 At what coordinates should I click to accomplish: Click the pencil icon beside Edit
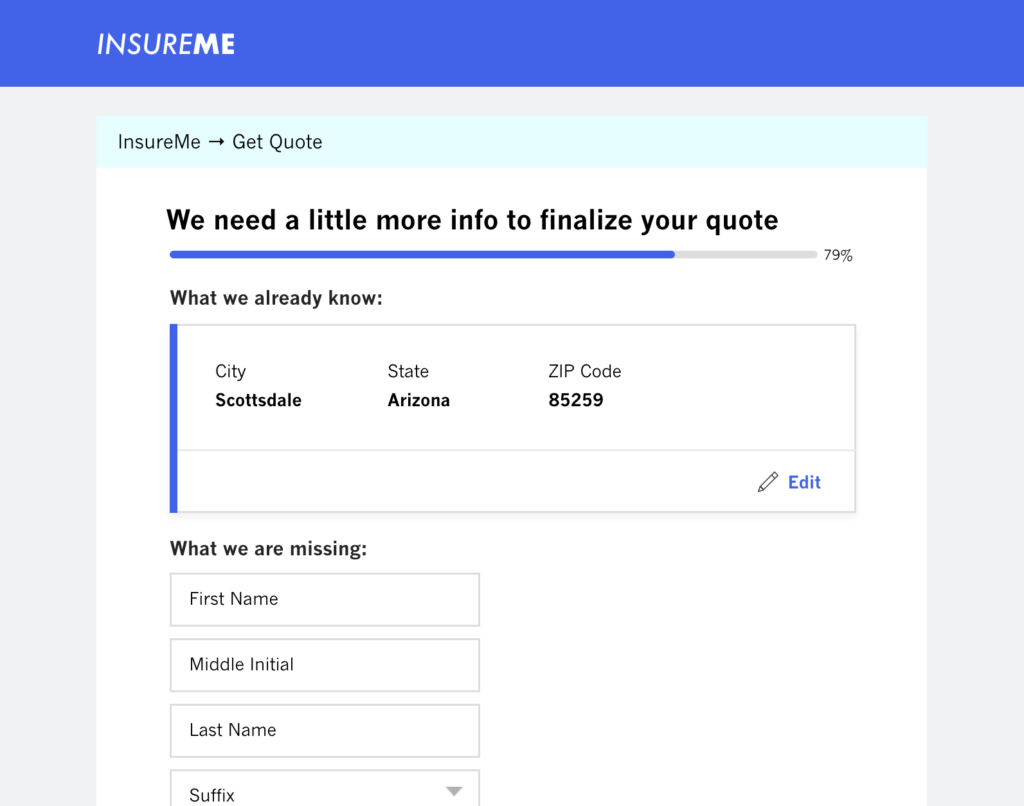coord(768,482)
